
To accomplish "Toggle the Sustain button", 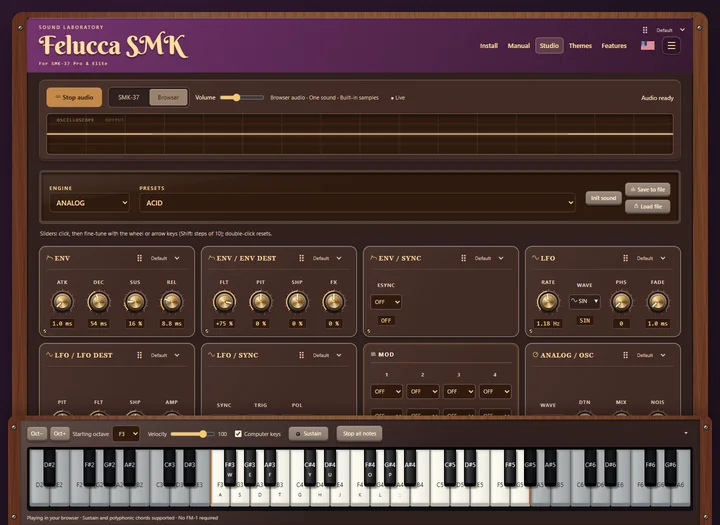I will [309, 434].
